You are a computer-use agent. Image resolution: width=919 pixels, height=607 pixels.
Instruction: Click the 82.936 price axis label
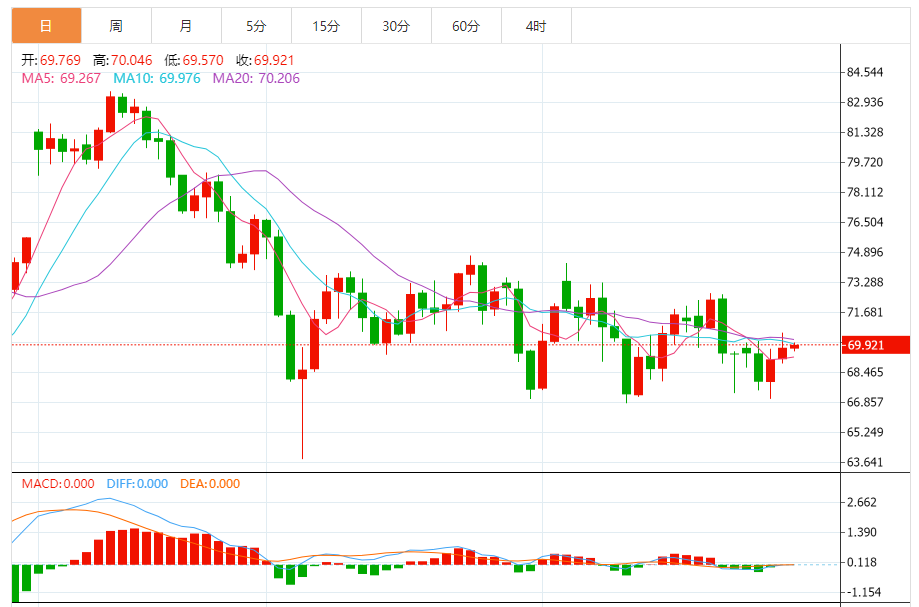864,102
